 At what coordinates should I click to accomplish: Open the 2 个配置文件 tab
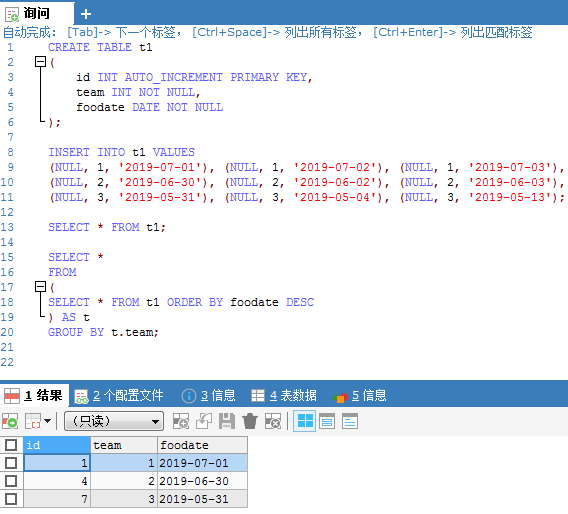click(119, 395)
